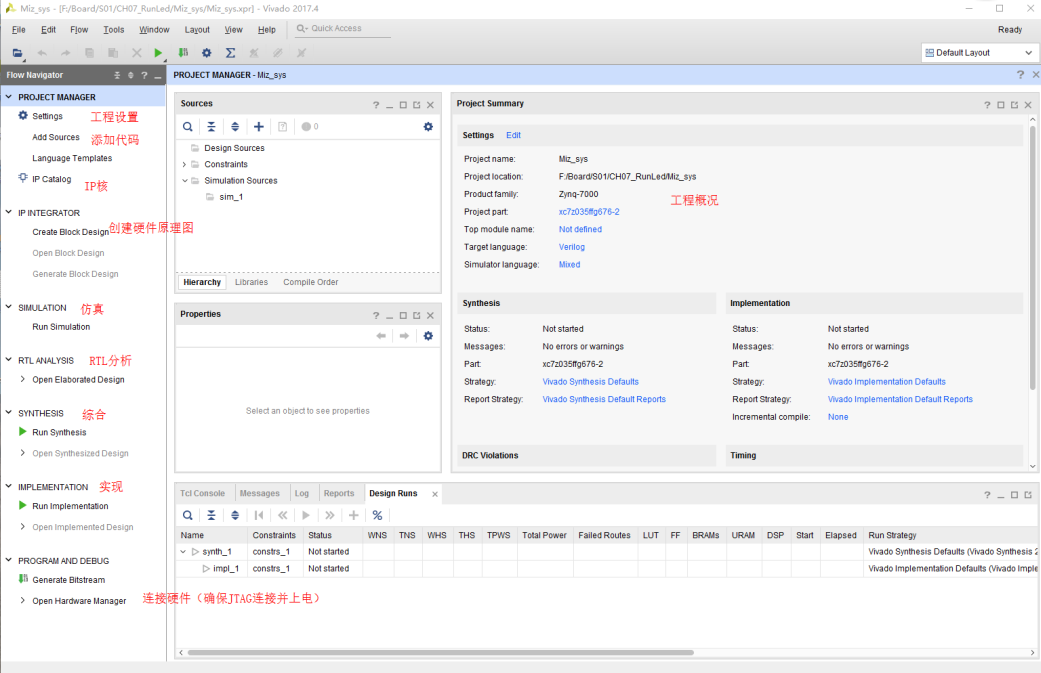
Task: Collapse the synth_1 run row
Action: [x=183, y=552]
